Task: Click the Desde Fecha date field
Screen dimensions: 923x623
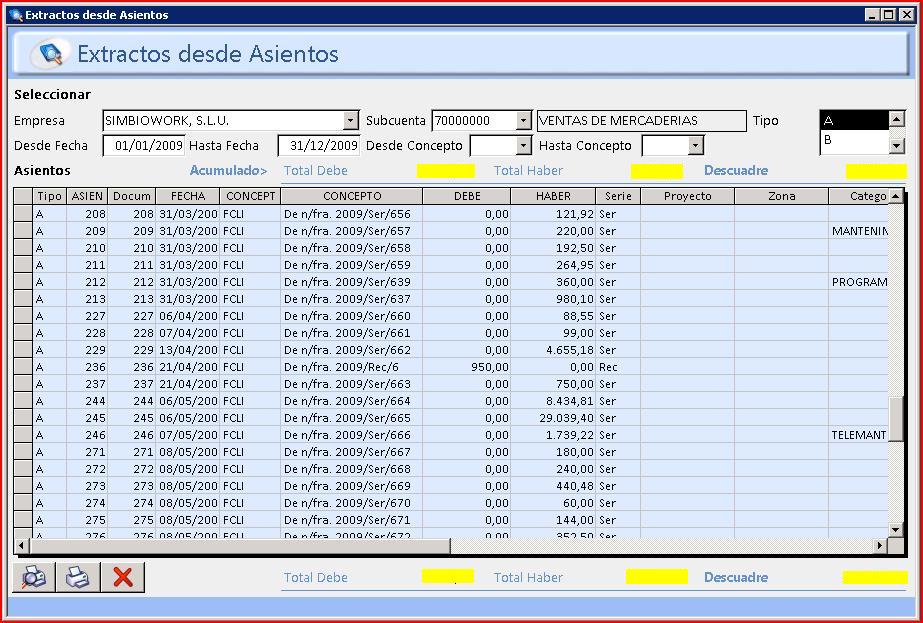Action: click(x=144, y=145)
